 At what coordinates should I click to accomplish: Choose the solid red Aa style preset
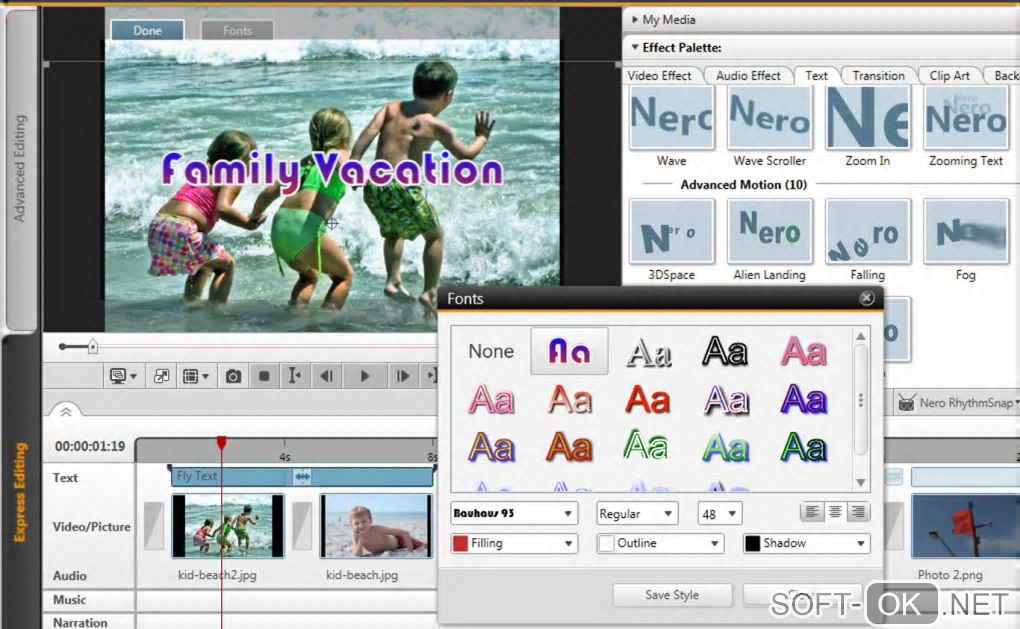(x=647, y=399)
